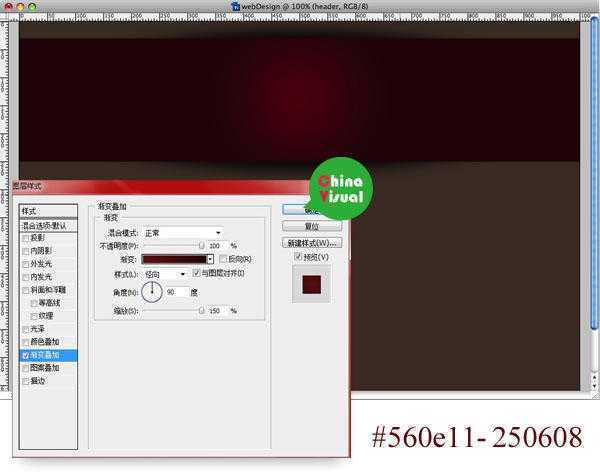Click the 确定 OK button
This screenshot has height=473, width=600.
pyautogui.click(x=312, y=210)
